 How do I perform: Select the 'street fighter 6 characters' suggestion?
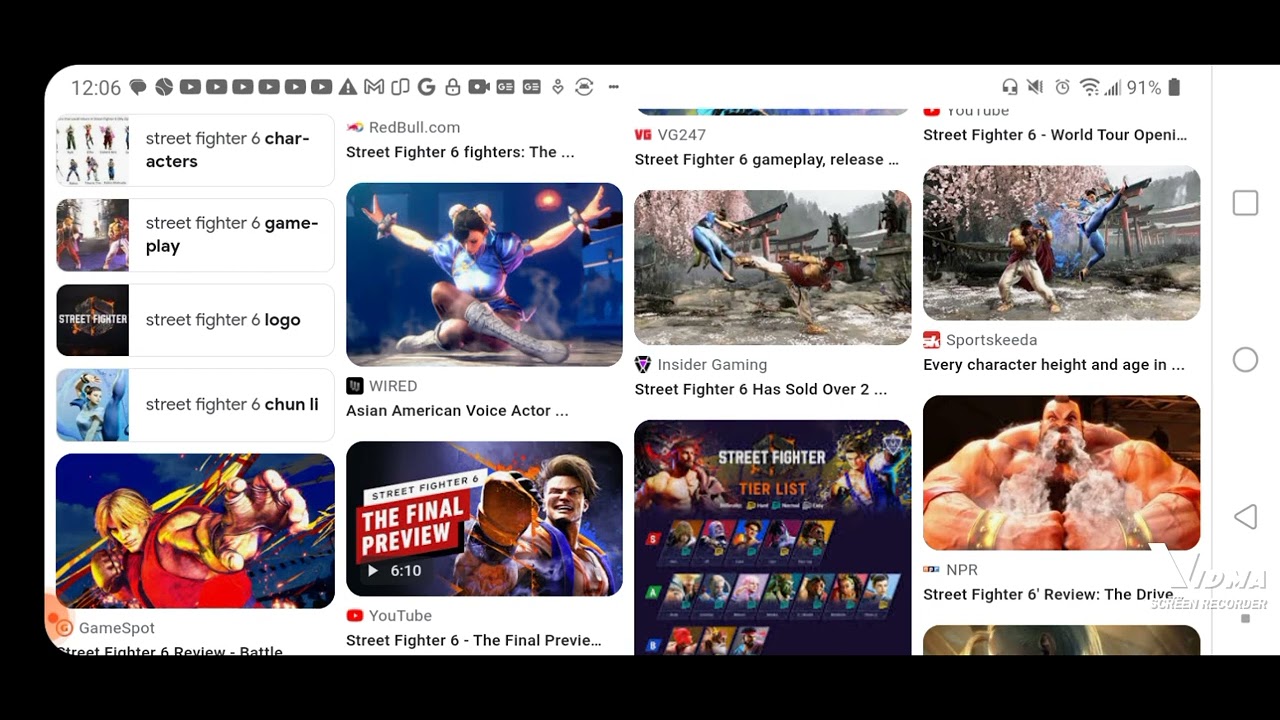[195, 150]
